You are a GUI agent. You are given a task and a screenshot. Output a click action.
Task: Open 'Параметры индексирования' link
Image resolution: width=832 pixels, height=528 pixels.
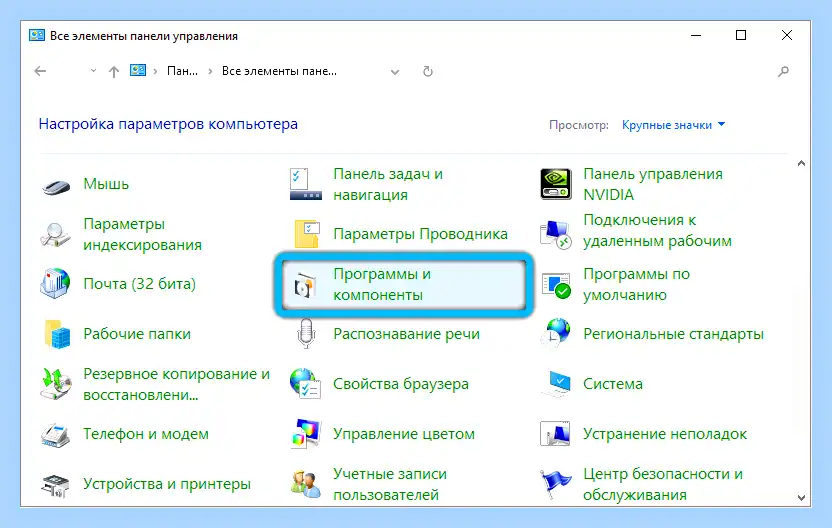click(x=142, y=234)
